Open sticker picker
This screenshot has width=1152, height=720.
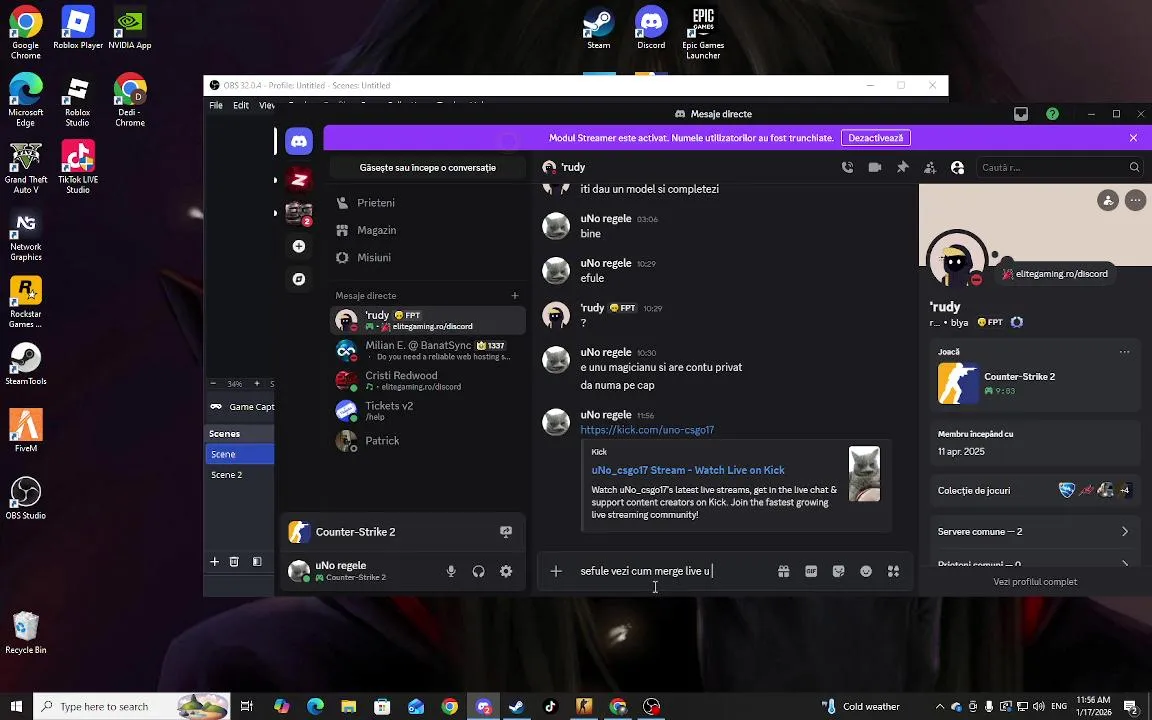point(838,571)
